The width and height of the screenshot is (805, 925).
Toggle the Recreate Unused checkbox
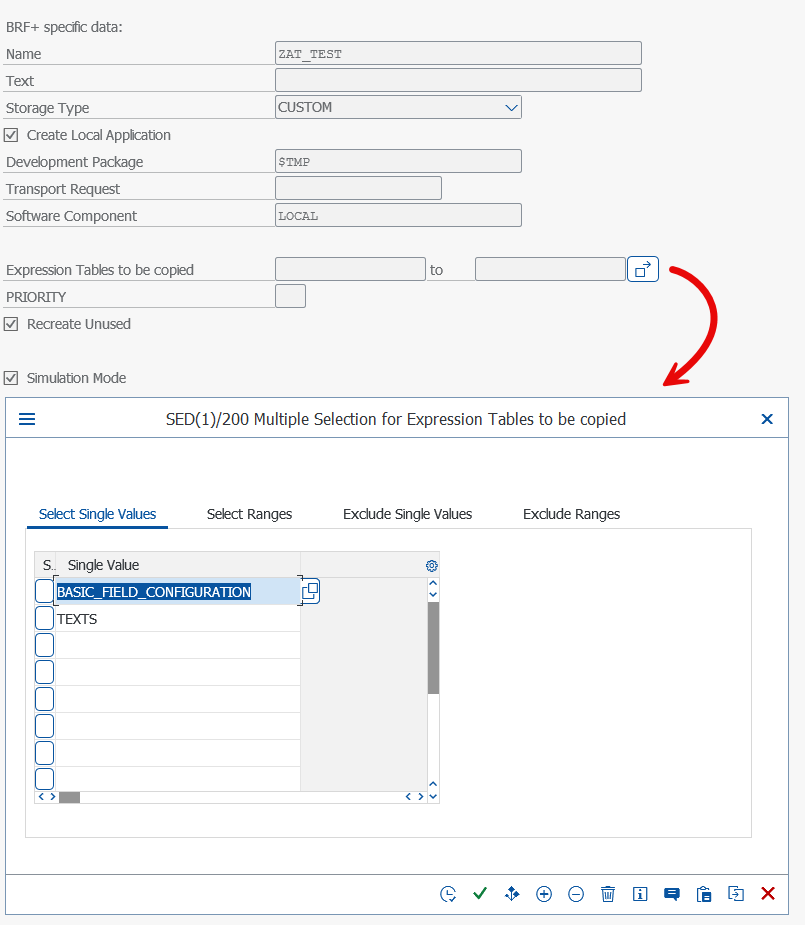tap(12, 324)
